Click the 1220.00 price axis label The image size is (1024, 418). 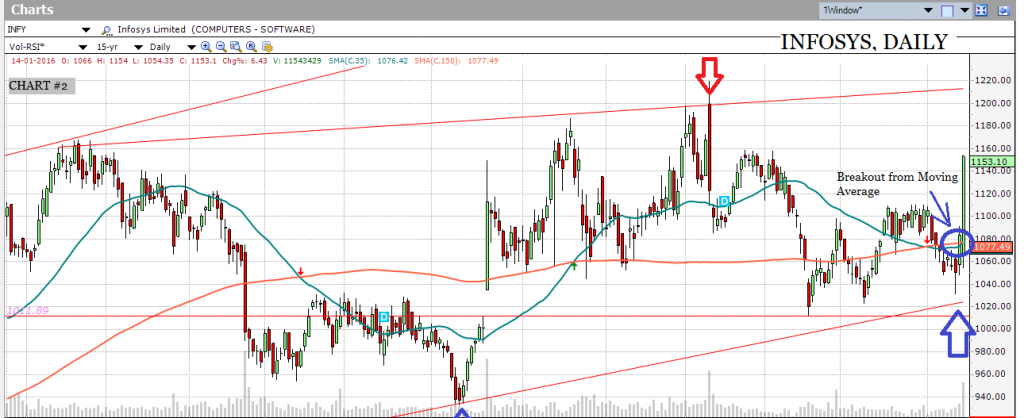point(991,81)
